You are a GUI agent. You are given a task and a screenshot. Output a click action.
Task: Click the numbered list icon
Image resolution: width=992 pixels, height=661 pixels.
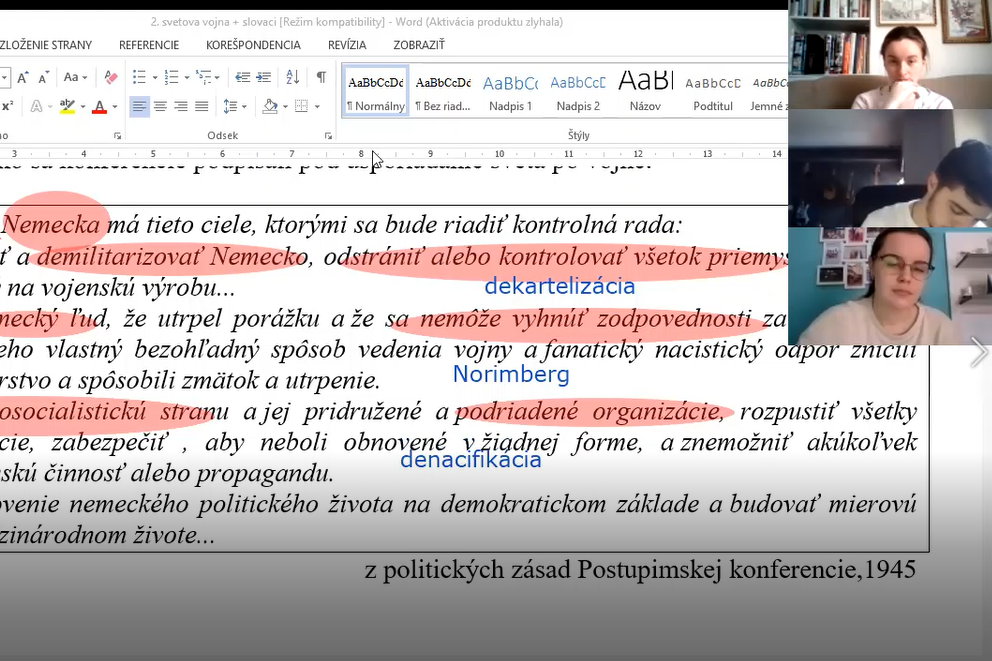171,77
